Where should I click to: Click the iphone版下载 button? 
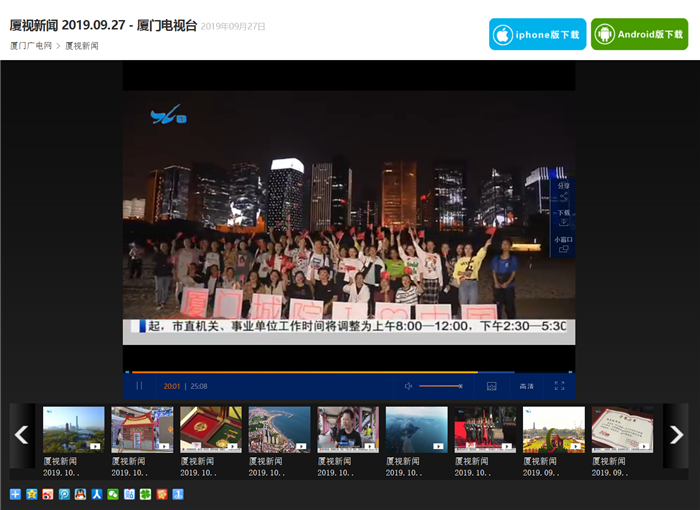coord(537,34)
